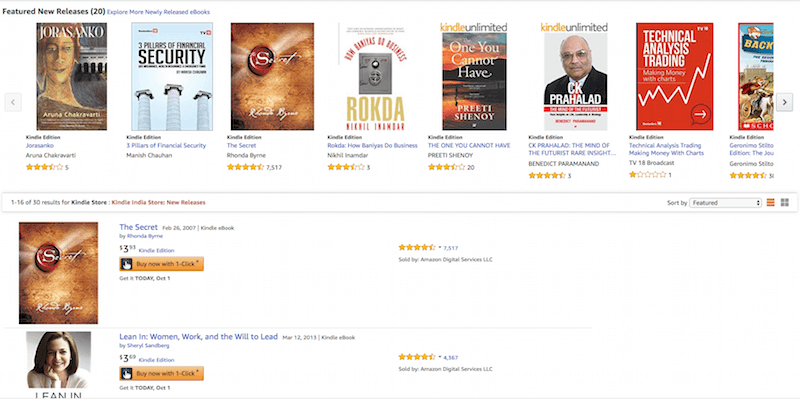Screen dimensions: 800x400
Task: Open Rokda book cover thumbnail
Action: click(372, 77)
